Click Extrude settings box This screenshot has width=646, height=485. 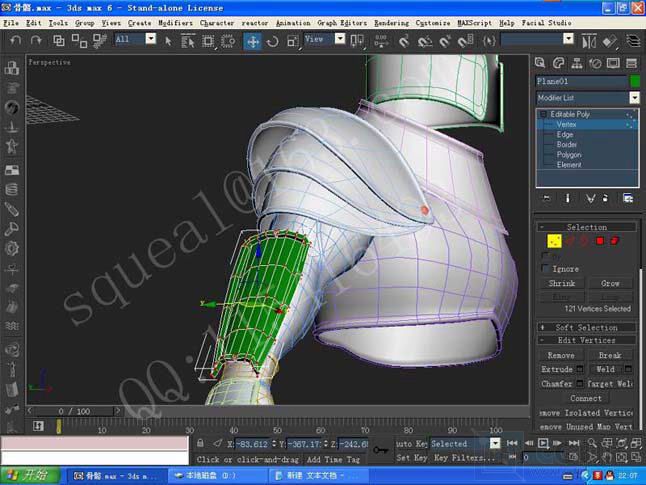[580, 368]
